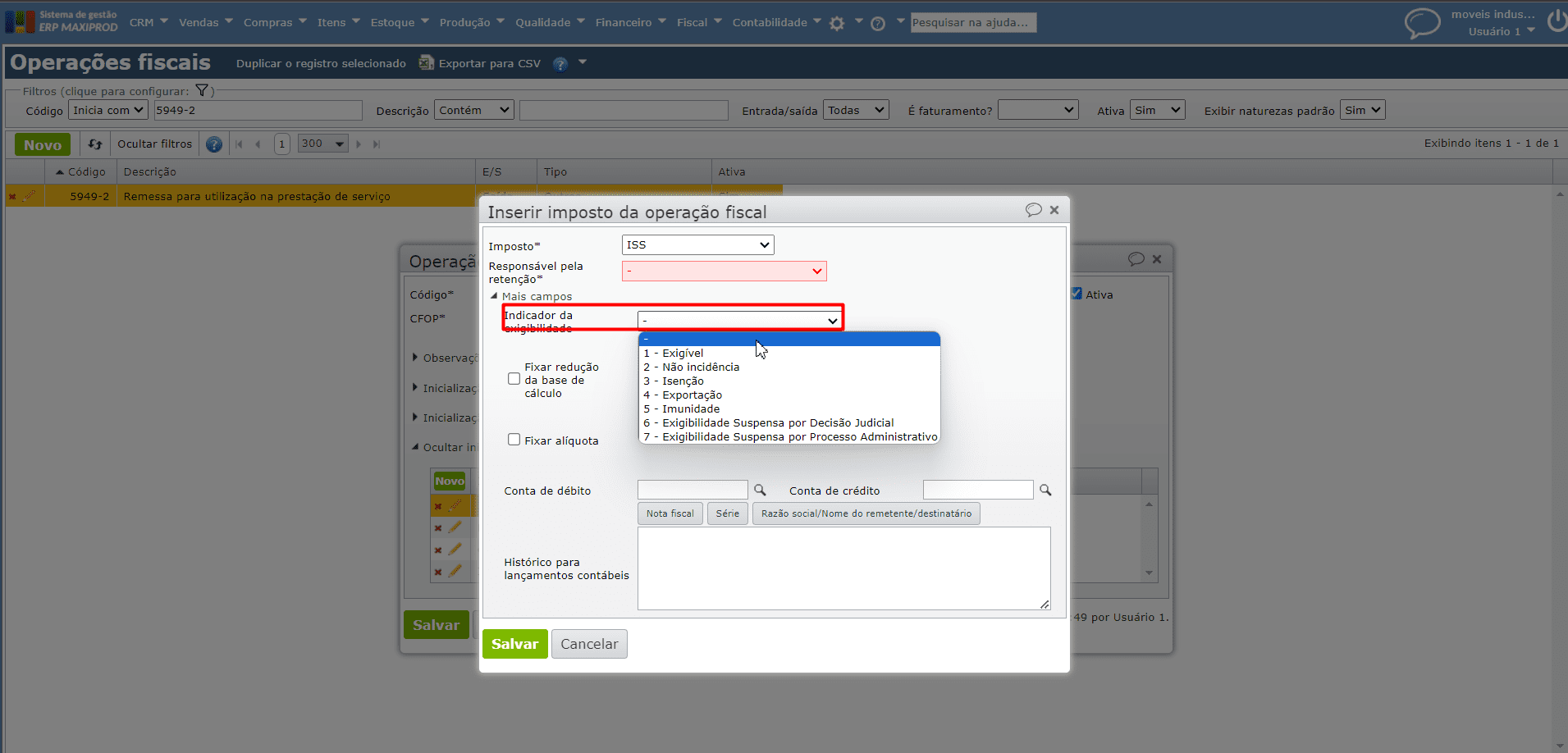Image resolution: width=1568 pixels, height=753 pixels.
Task: Select option 4 - Exportação
Action: (x=789, y=395)
